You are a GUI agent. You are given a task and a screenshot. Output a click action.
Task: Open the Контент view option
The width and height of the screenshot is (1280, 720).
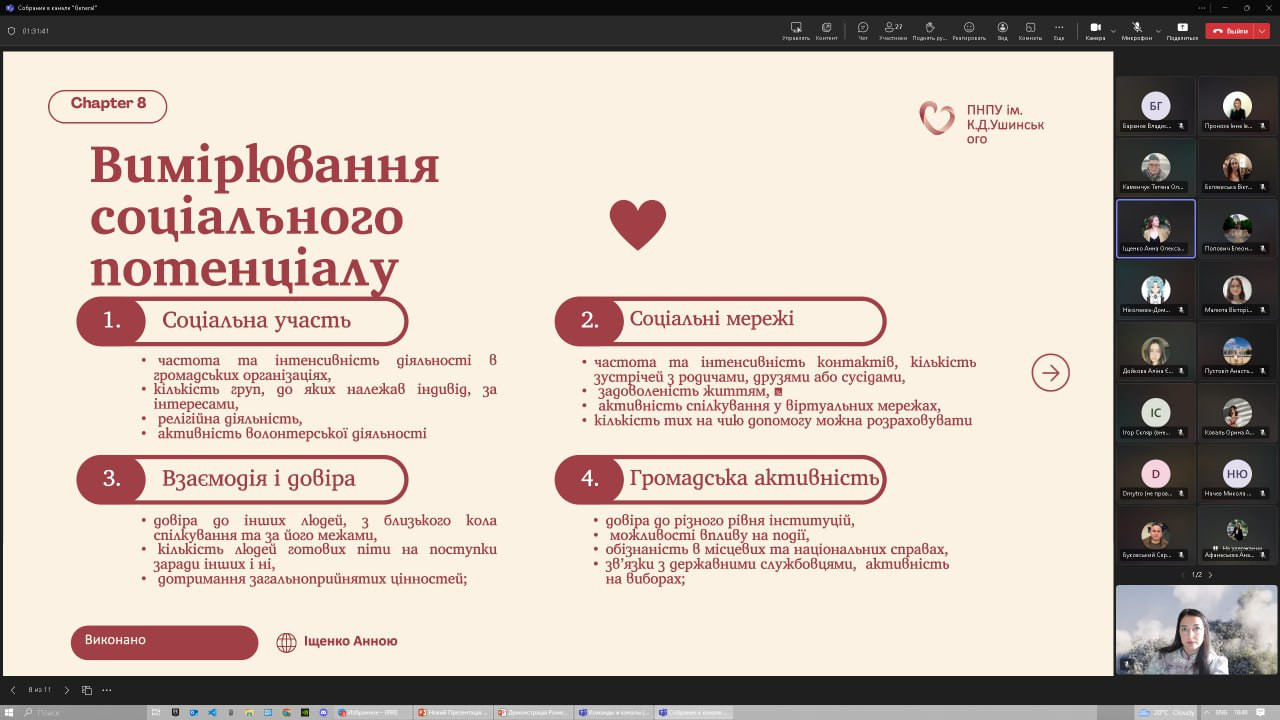[x=827, y=31]
